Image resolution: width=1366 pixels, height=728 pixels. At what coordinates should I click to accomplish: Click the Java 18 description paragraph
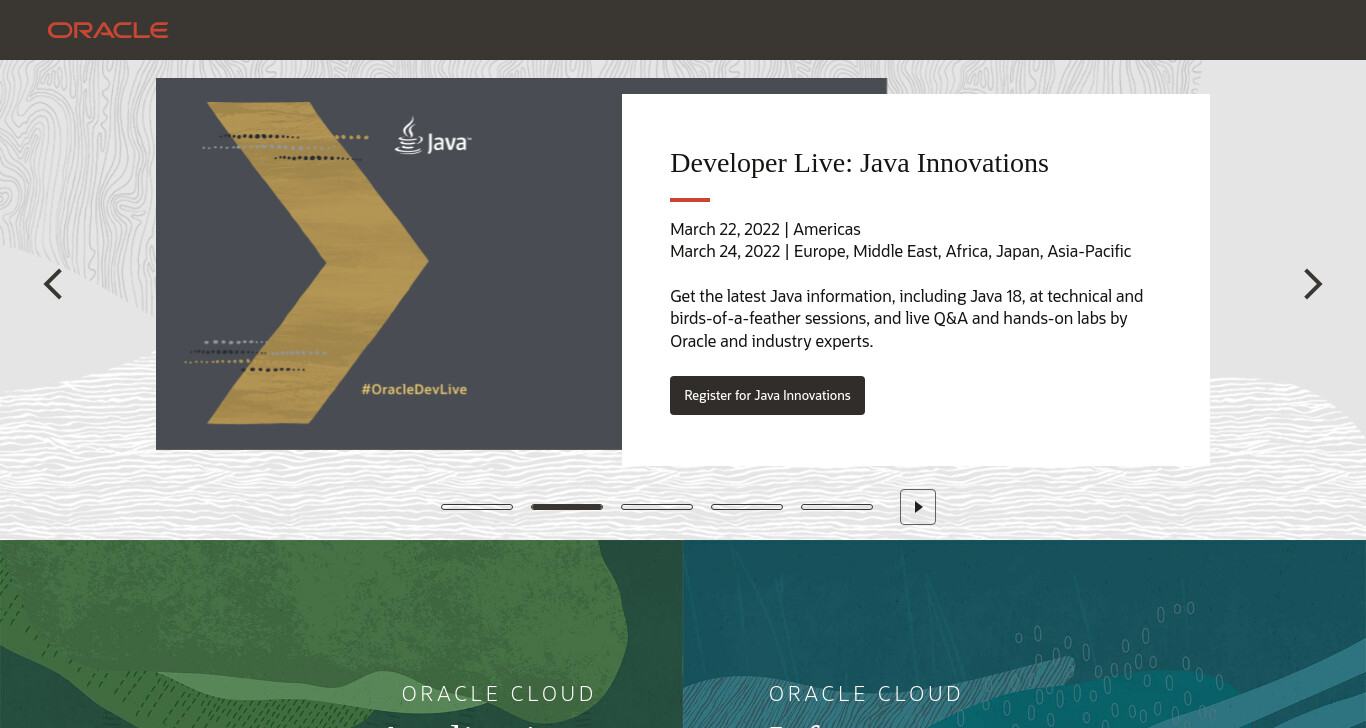[906, 319]
